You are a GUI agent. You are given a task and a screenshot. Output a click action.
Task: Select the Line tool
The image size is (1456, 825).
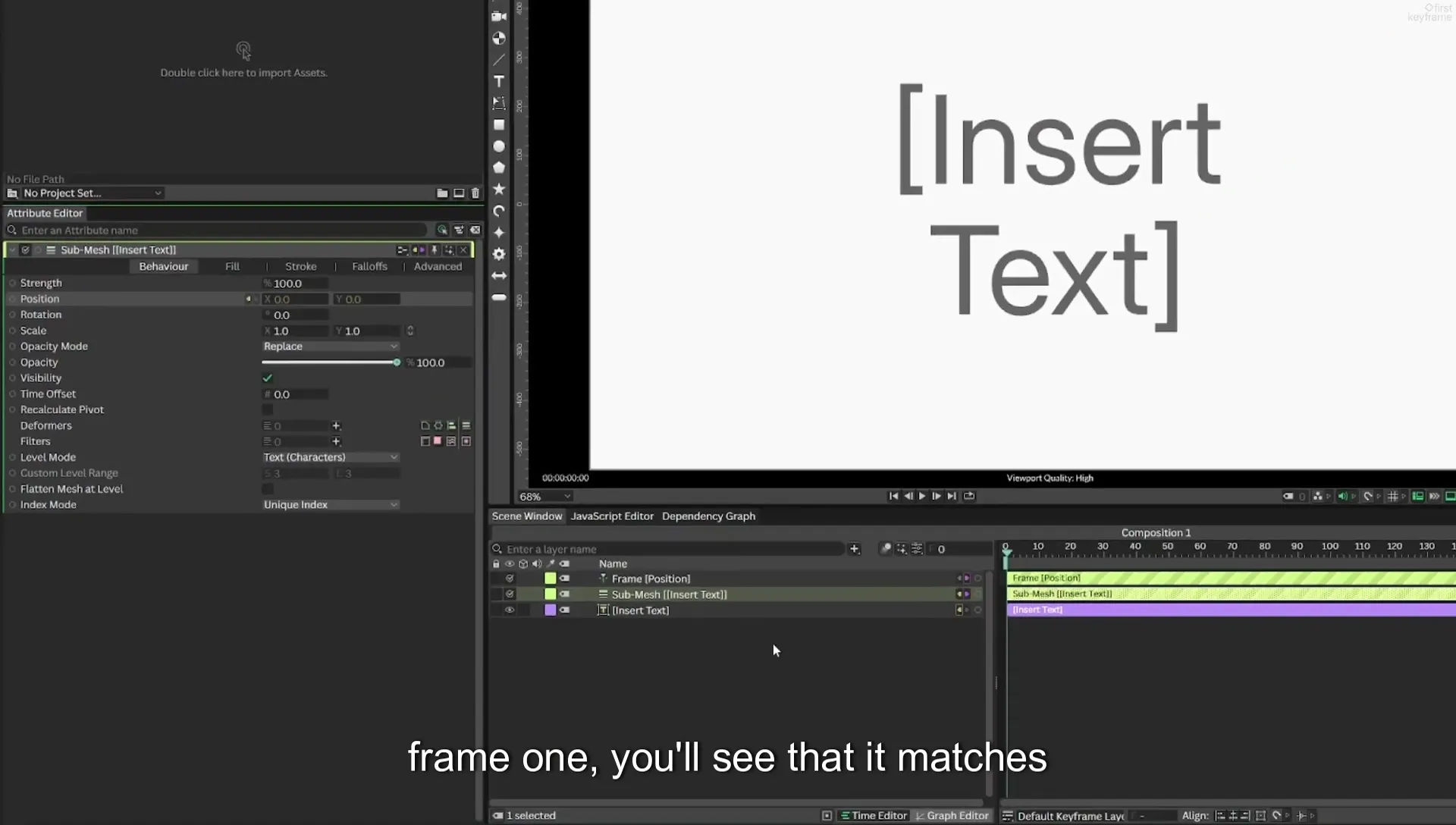tap(499, 59)
